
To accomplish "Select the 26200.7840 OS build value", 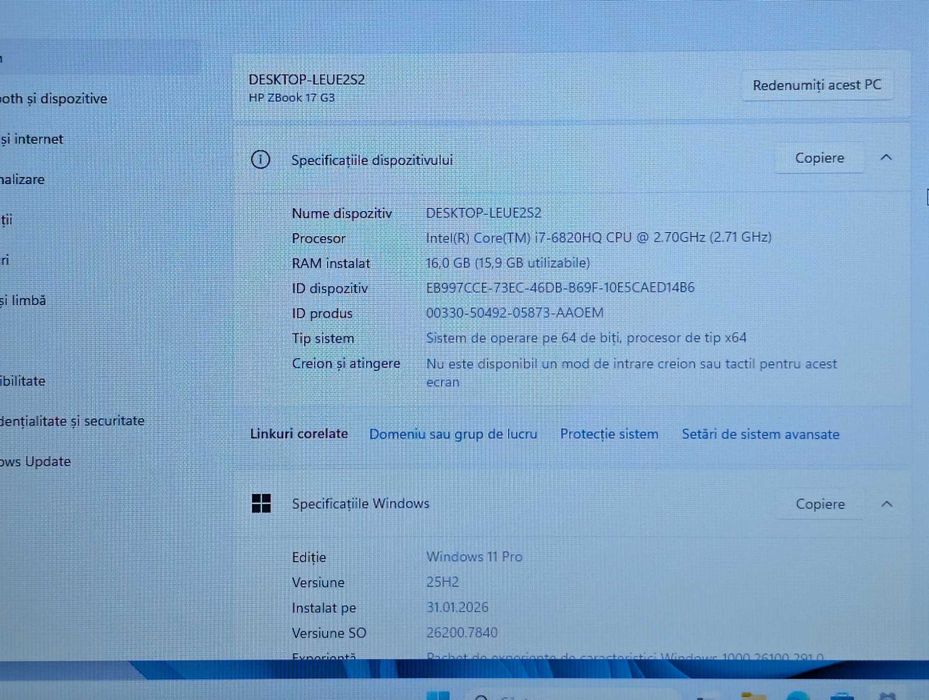I will coord(462,632).
